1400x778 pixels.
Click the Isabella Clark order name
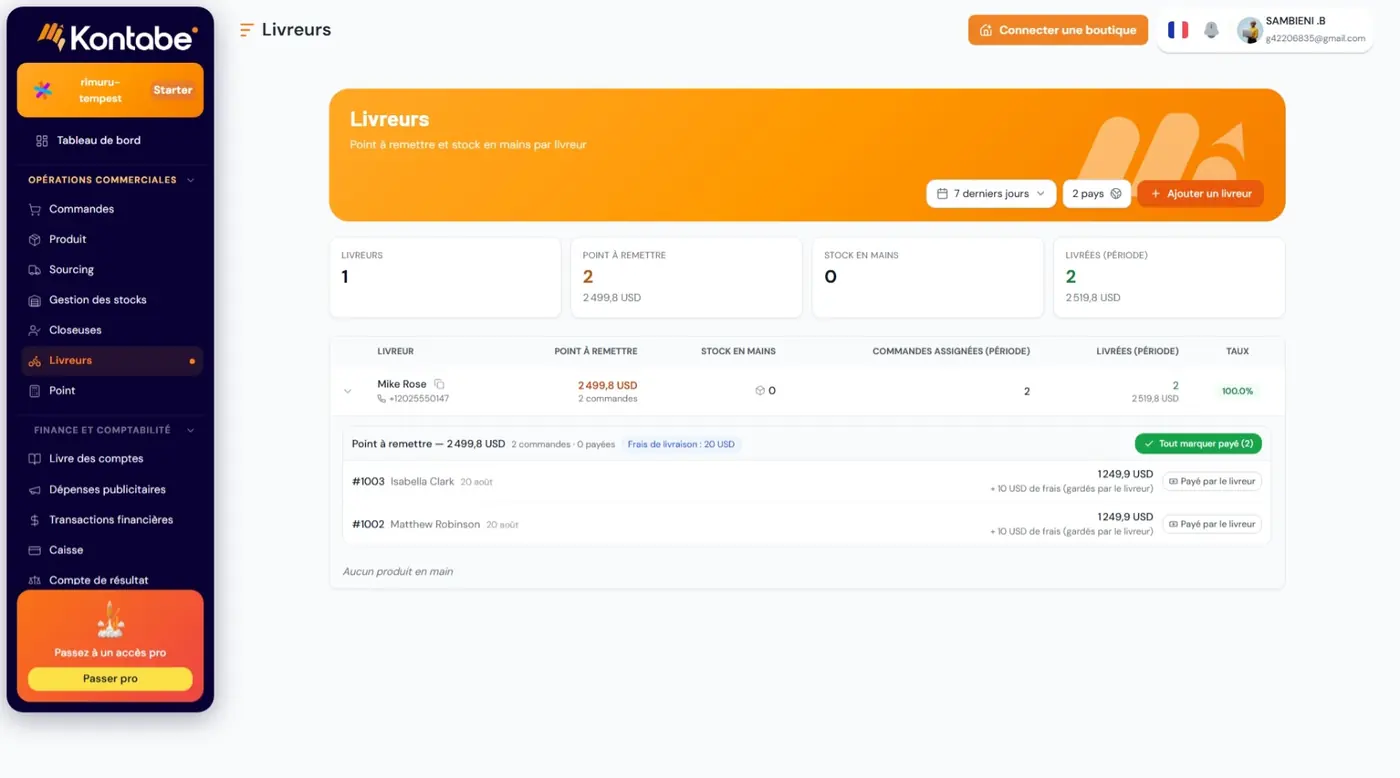(x=422, y=482)
